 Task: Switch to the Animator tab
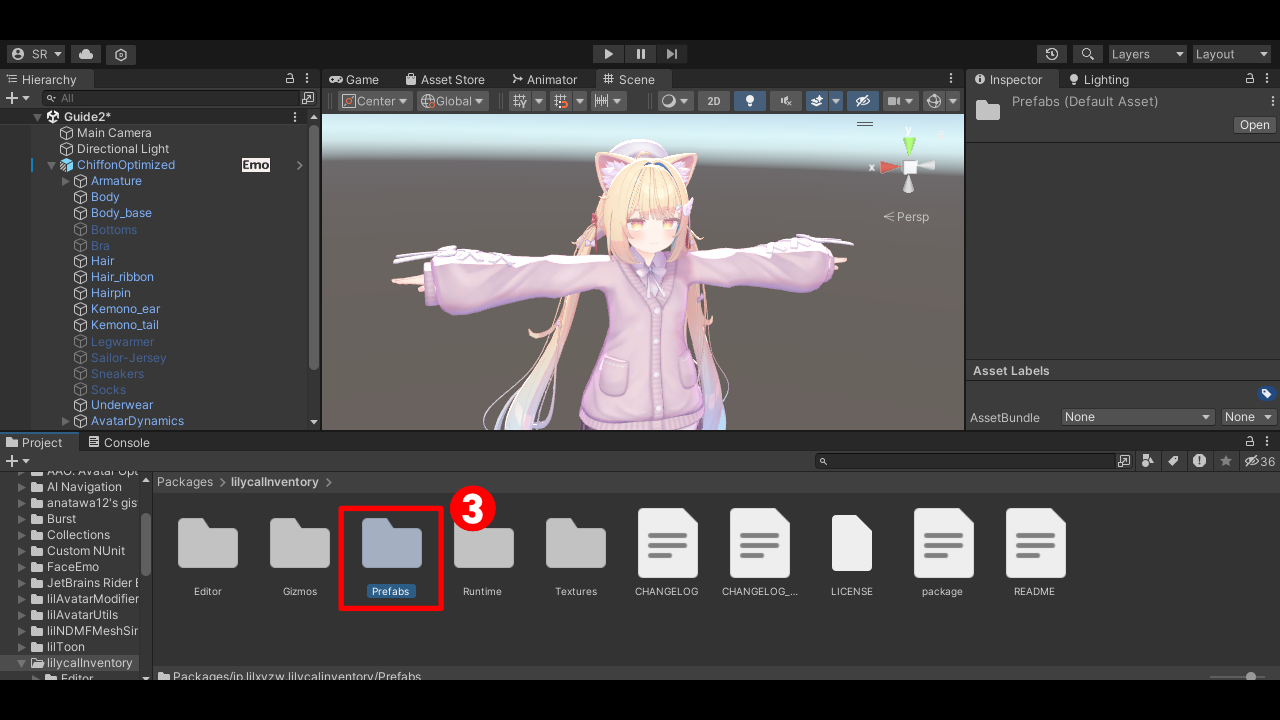544,79
